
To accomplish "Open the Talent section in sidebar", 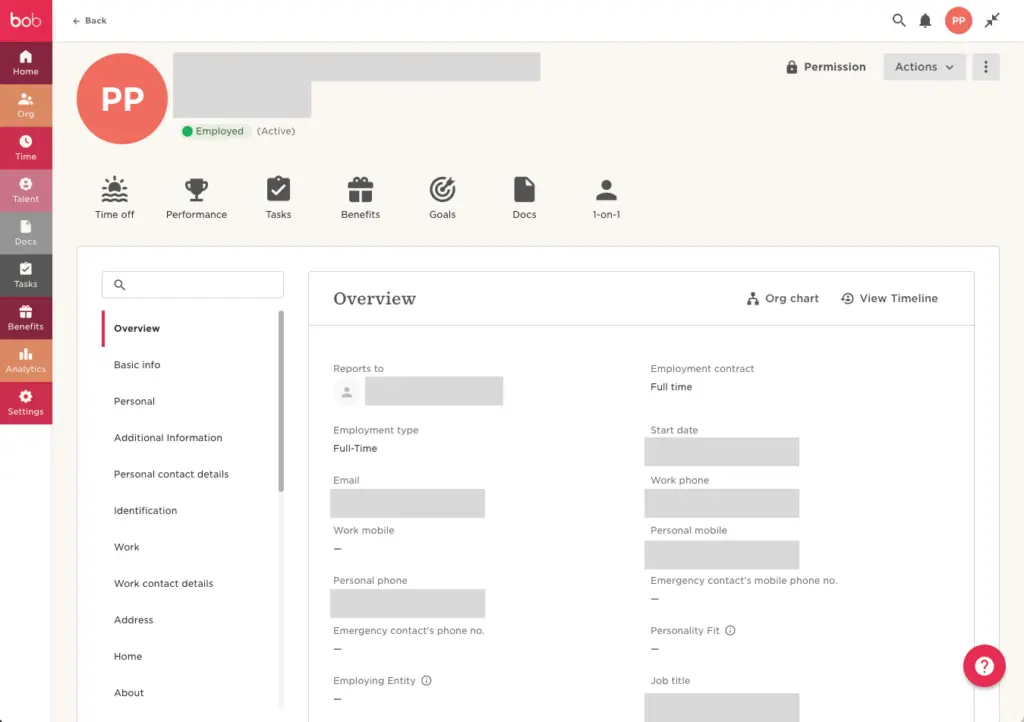I will [x=25, y=190].
